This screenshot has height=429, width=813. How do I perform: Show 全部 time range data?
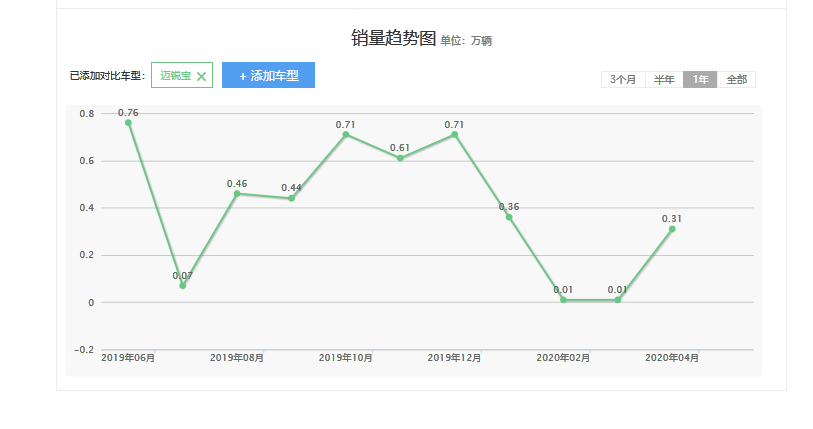[736, 79]
